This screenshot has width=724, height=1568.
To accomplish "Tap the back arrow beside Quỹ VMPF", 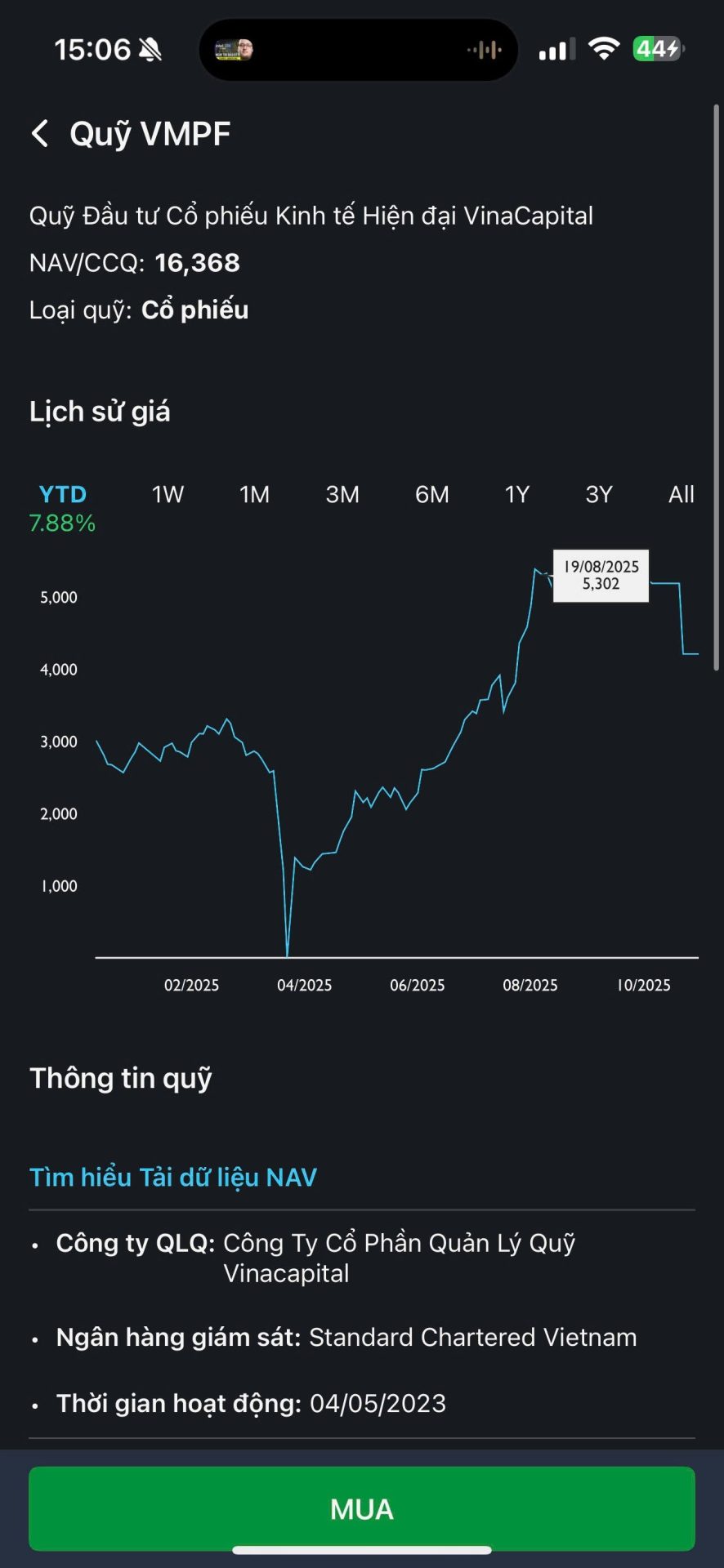I will 39,133.
